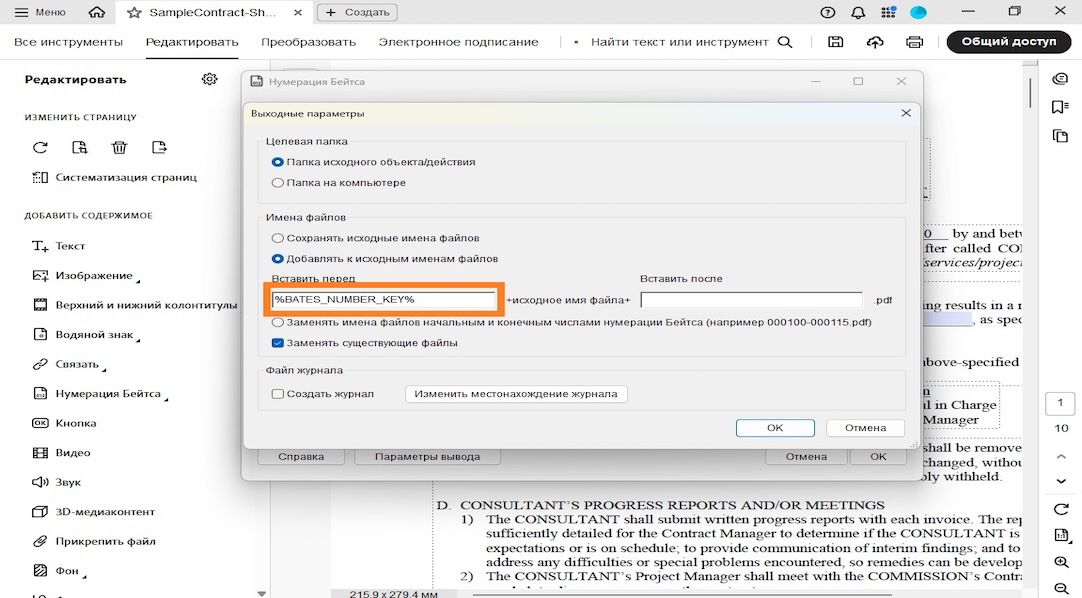
Task: Click the upload to cloud icon
Action: coord(875,42)
